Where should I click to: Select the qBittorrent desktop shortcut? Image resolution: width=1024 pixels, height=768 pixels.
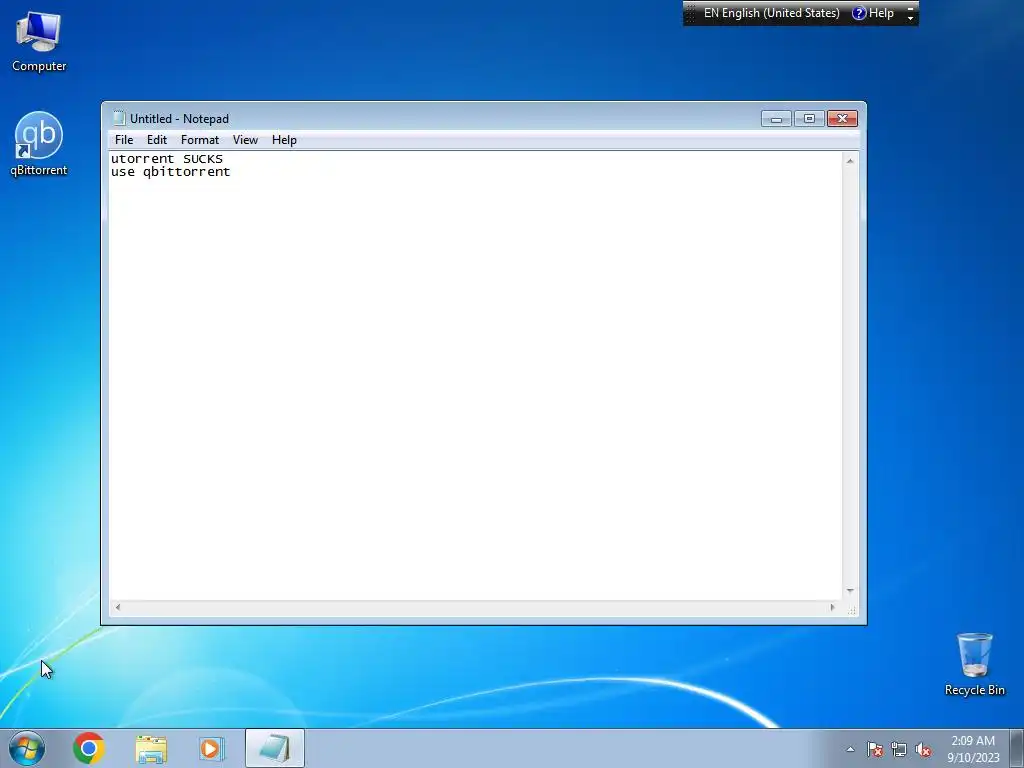pos(39,144)
